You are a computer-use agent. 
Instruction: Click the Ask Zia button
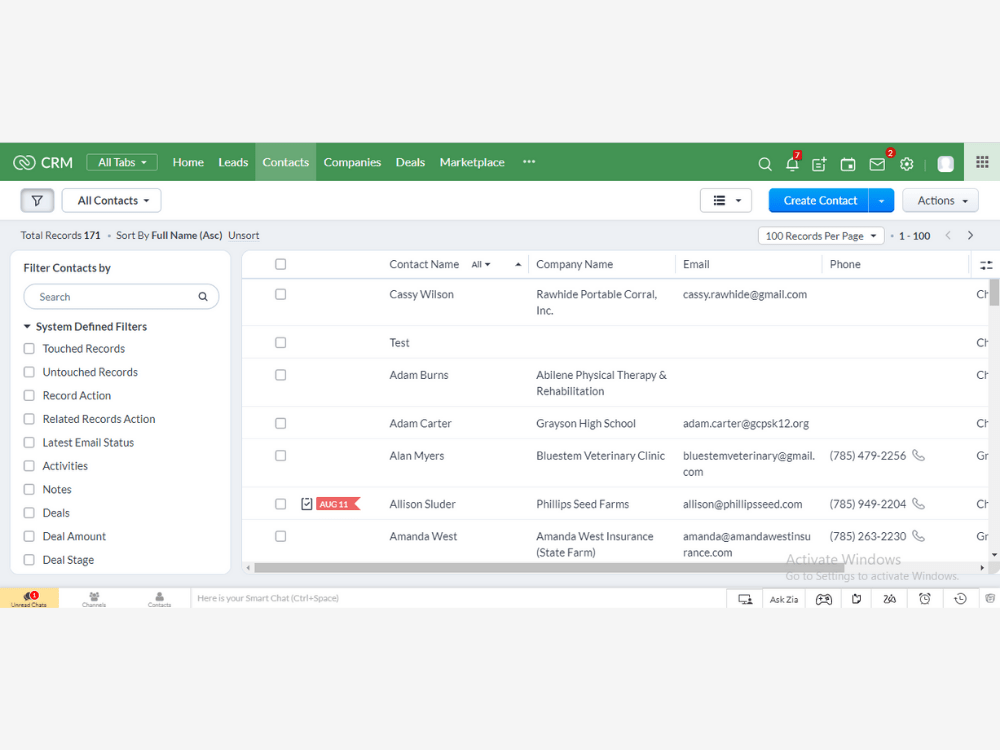pyautogui.click(x=784, y=599)
